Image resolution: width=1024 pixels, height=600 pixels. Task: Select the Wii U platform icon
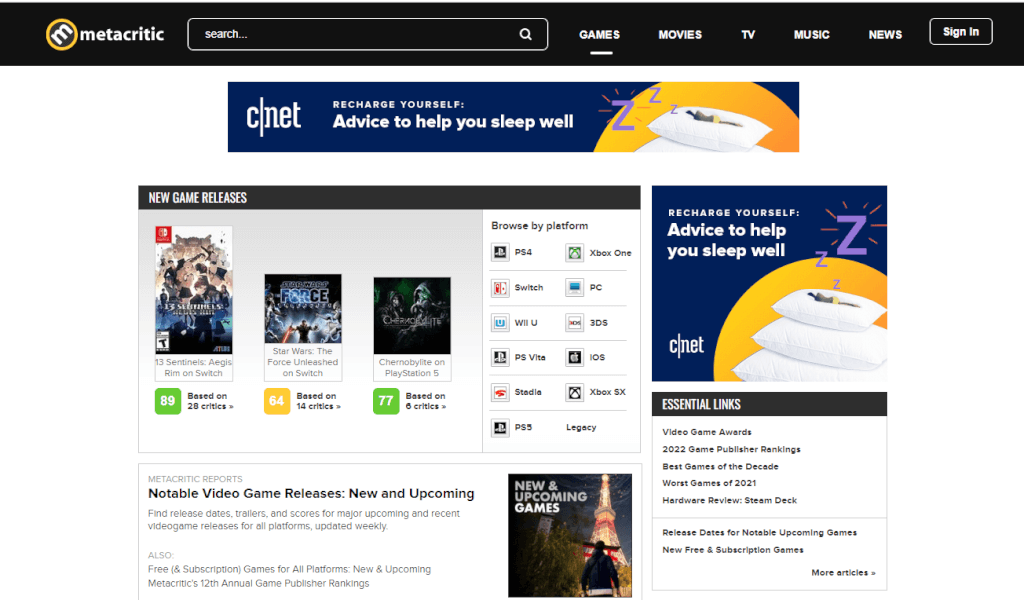coord(500,323)
